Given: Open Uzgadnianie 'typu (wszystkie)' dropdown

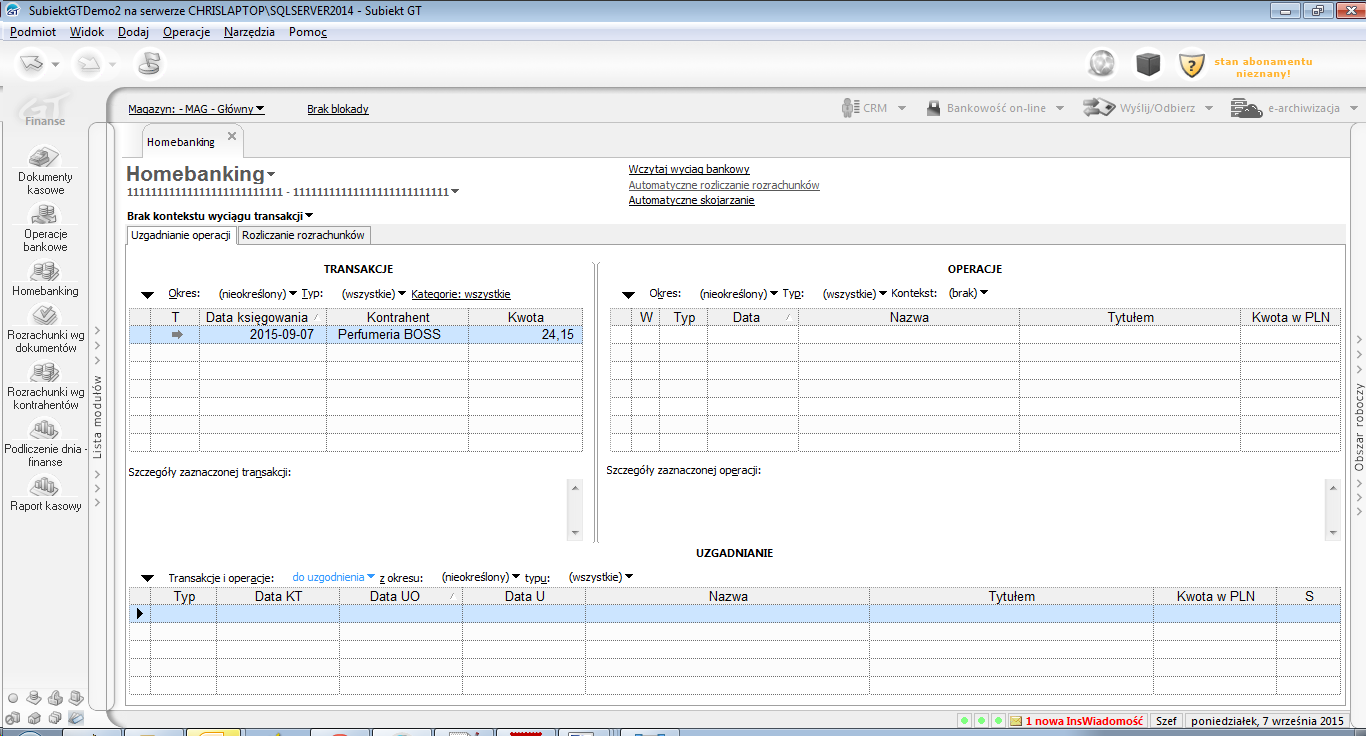Looking at the screenshot, I should (600, 578).
